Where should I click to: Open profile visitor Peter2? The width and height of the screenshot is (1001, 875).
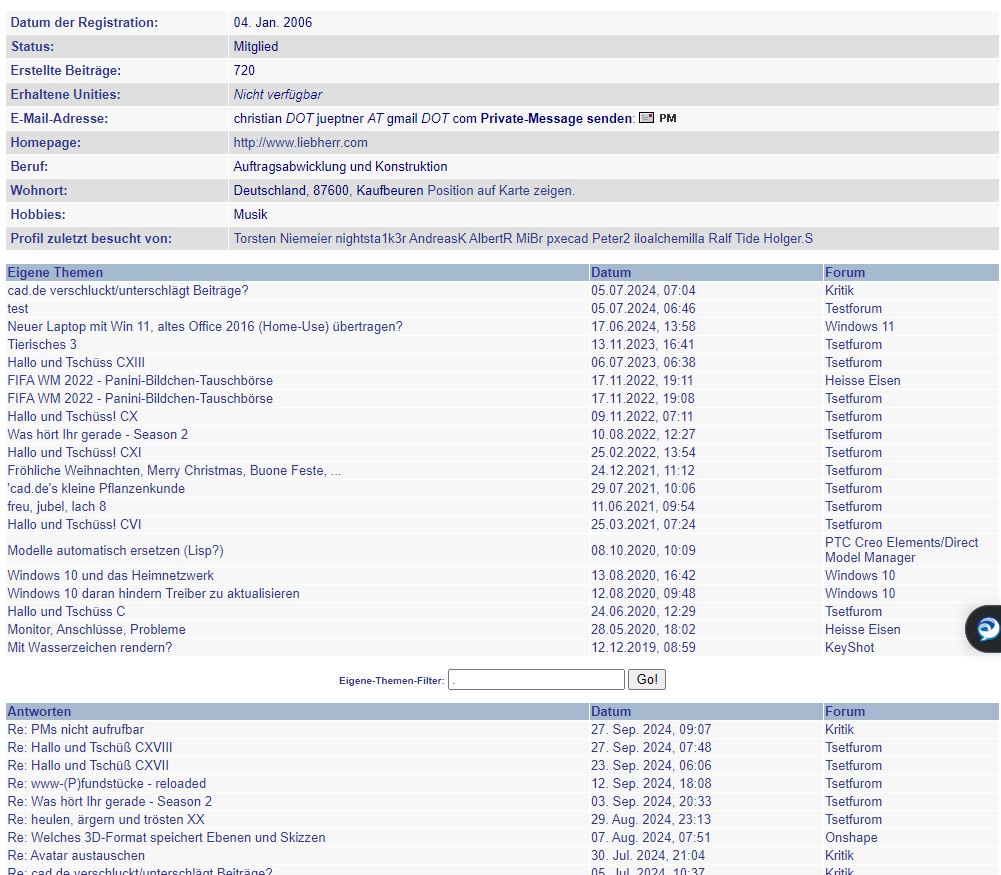pos(611,239)
